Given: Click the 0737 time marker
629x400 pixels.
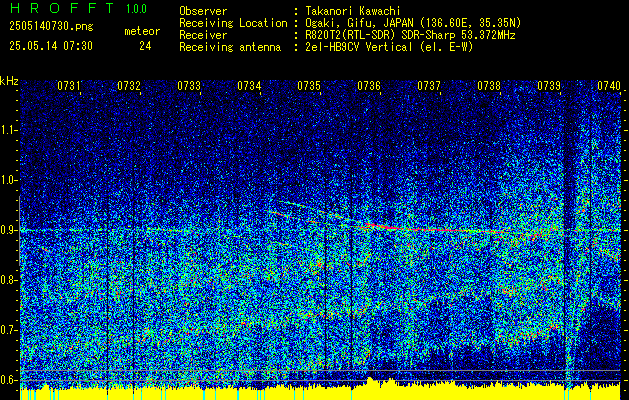Looking at the screenshot, I should [429, 86].
